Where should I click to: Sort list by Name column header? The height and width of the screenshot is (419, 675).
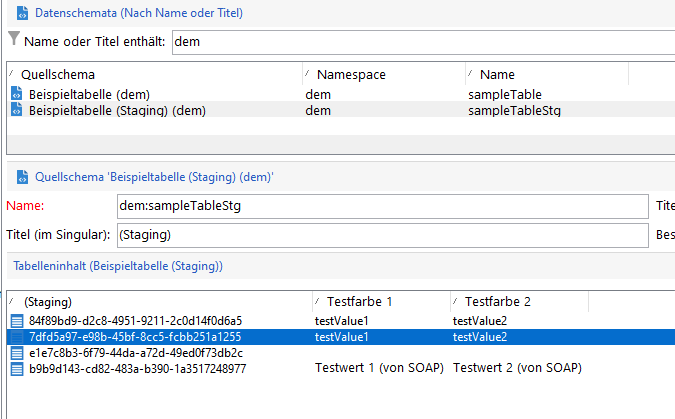(497, 74)
